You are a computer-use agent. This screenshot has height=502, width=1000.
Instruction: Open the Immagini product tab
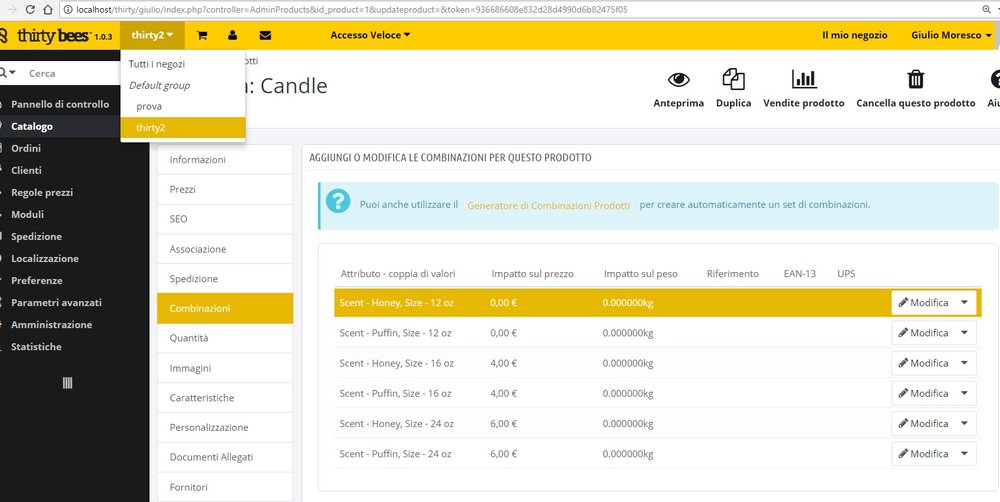point(190,368)
